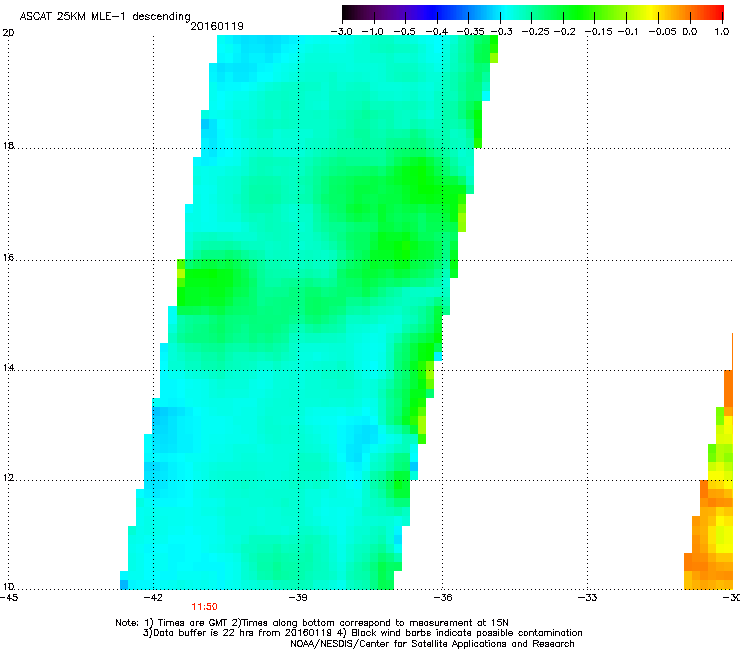Click the title 'ASCAT 25KM MLE-1 descending'

click(x=105, y=17)
